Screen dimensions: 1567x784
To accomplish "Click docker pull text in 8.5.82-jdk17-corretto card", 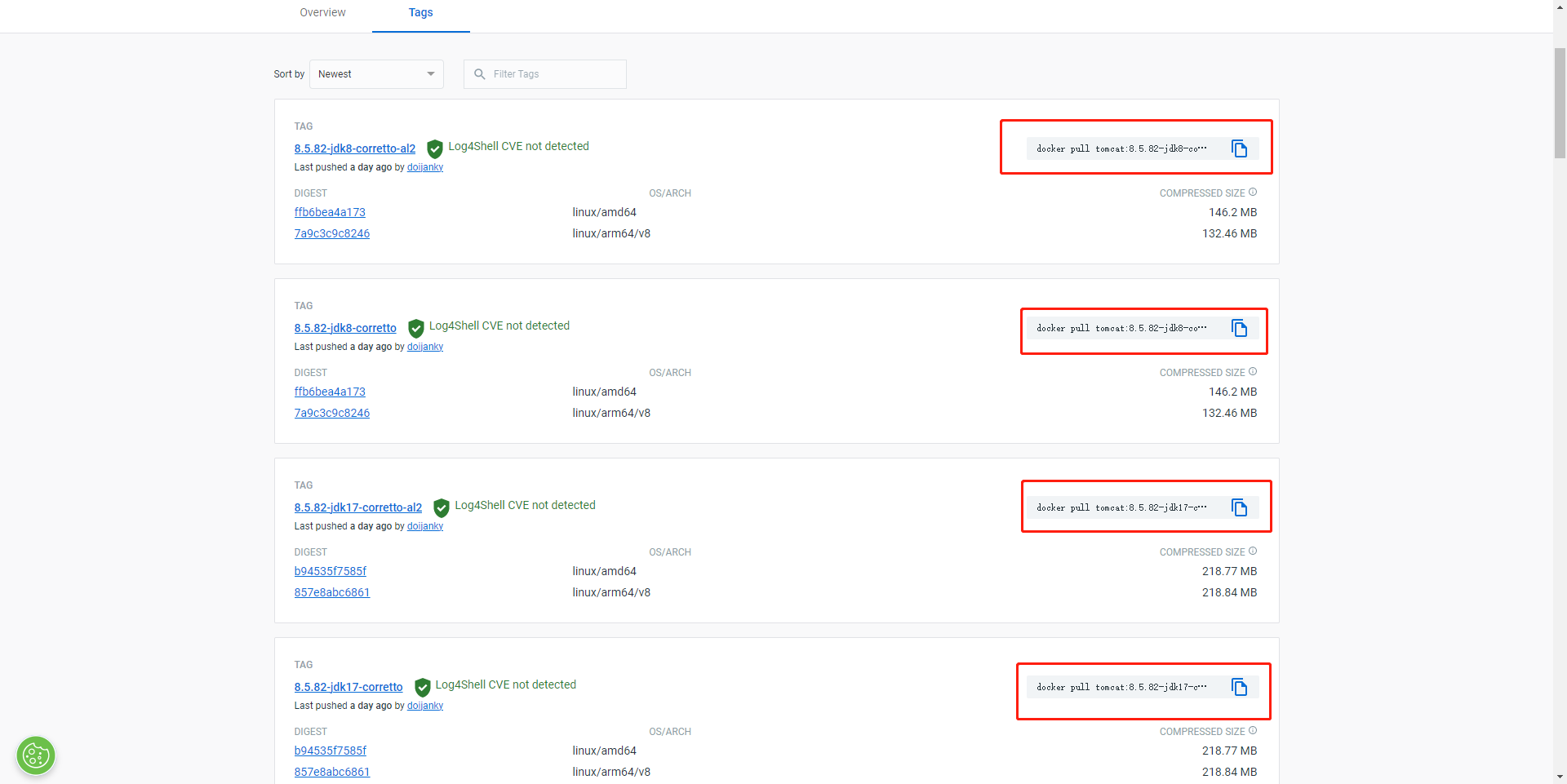I will 1121,687.
